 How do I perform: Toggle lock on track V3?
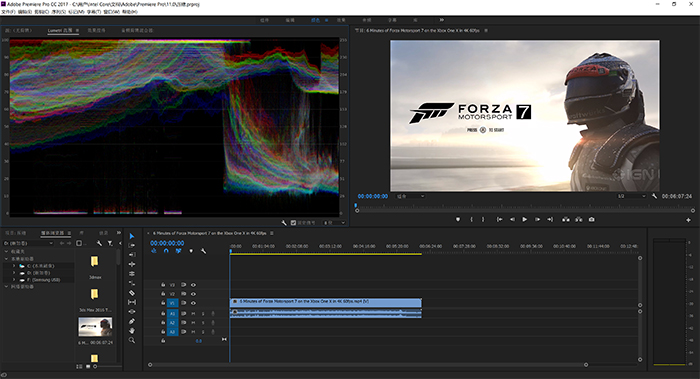click(163, 285)
